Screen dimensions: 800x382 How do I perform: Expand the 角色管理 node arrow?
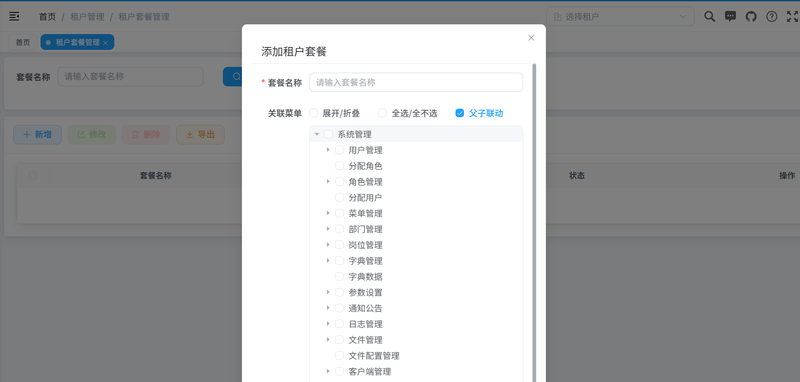[328, 182]
